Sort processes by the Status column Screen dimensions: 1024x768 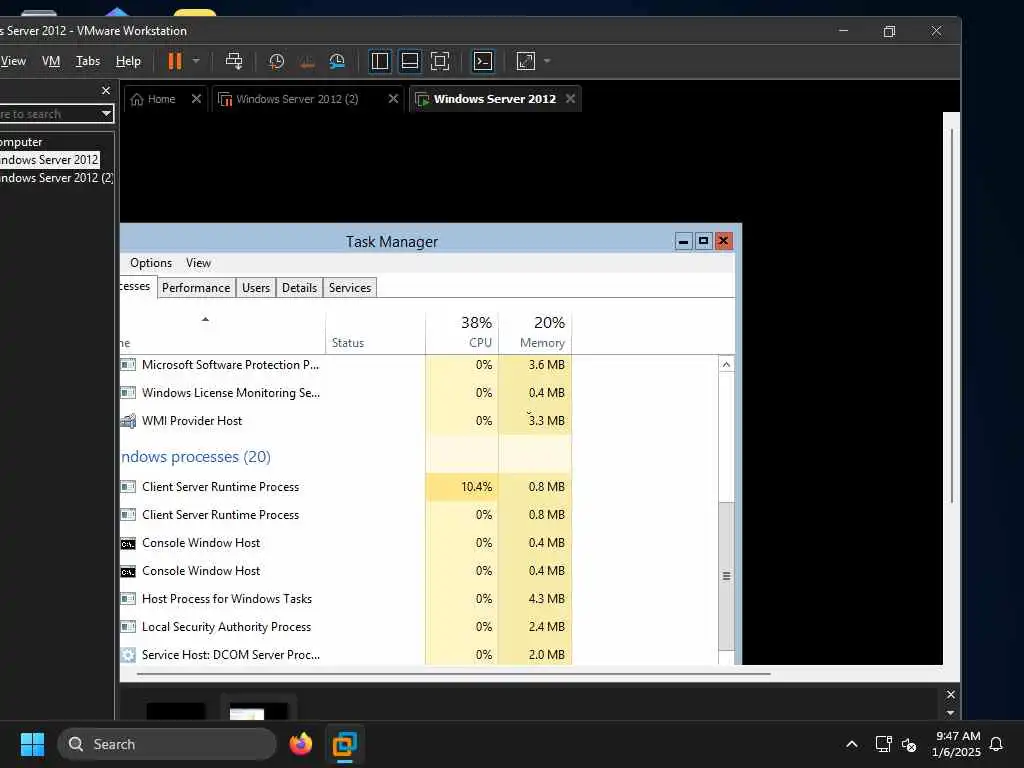coord(376,334)
